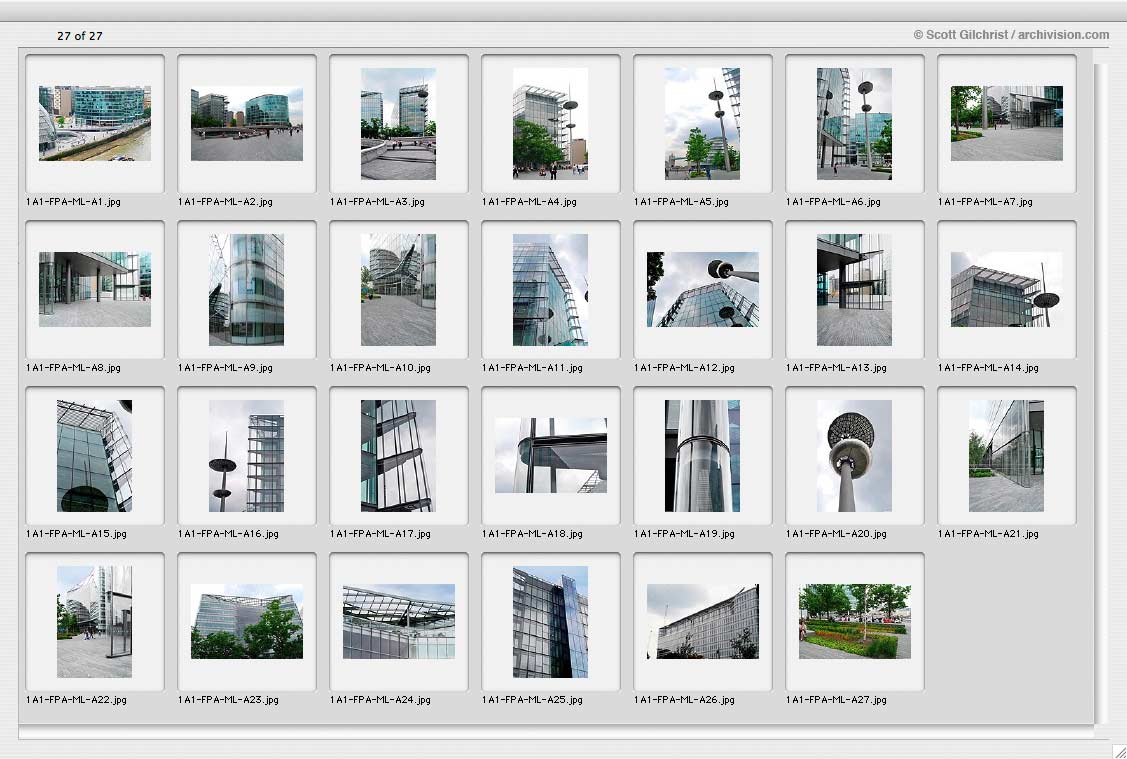The height and width of the screenshot is (759, 1127).
Task: Click the file name text 1A1-FPA-ML-A10.jpg
Action: click(x=380, y=368)
